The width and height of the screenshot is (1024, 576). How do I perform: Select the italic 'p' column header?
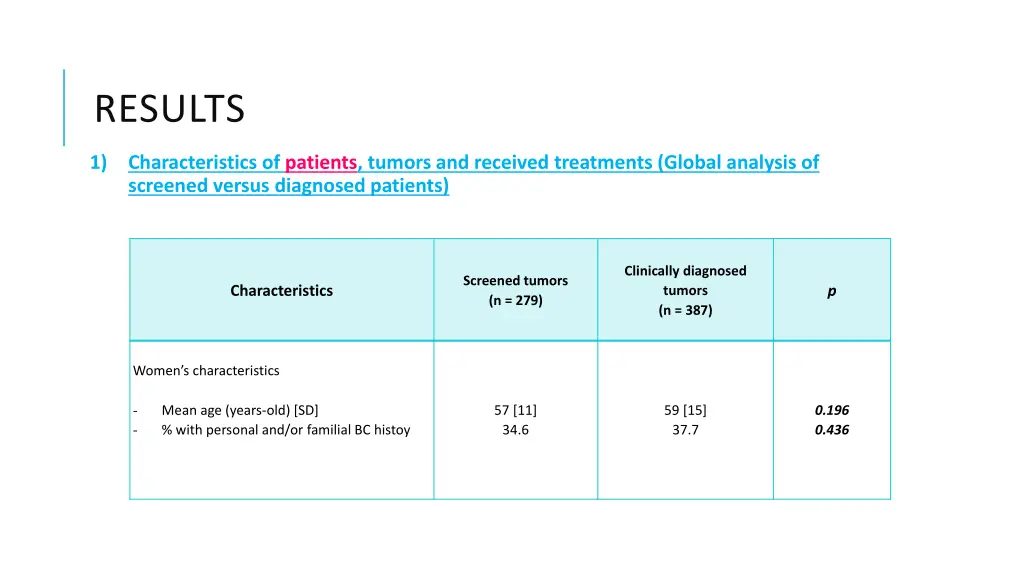point(831,291)
